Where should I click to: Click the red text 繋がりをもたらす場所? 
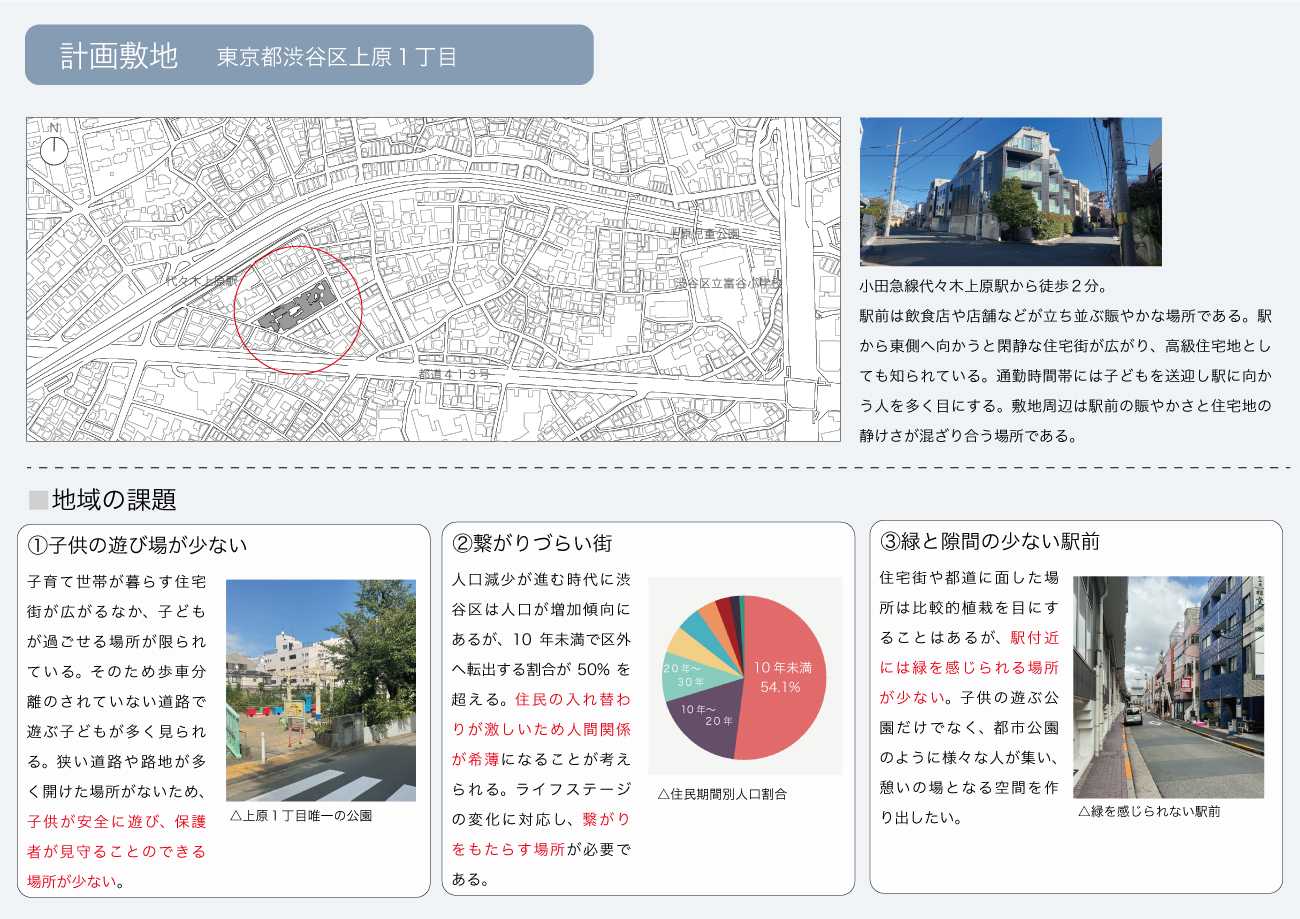click(x=540, y=834)
